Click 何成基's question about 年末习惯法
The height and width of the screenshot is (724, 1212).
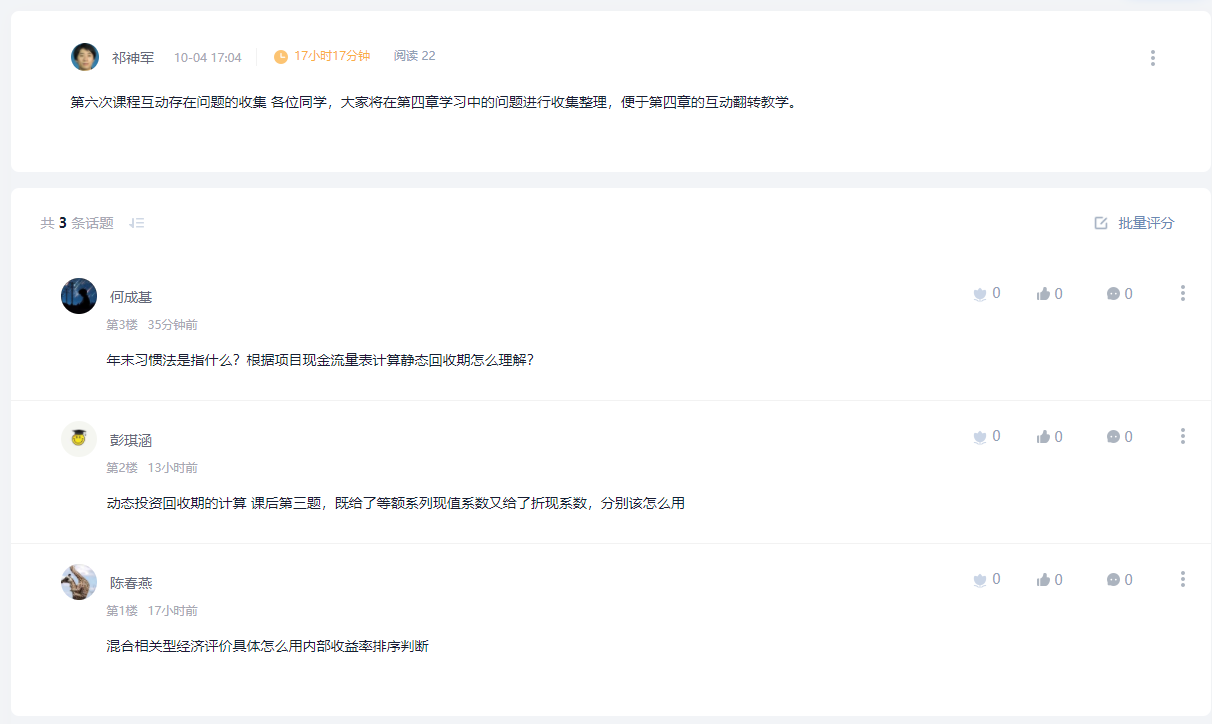click(x=320, y=360)
